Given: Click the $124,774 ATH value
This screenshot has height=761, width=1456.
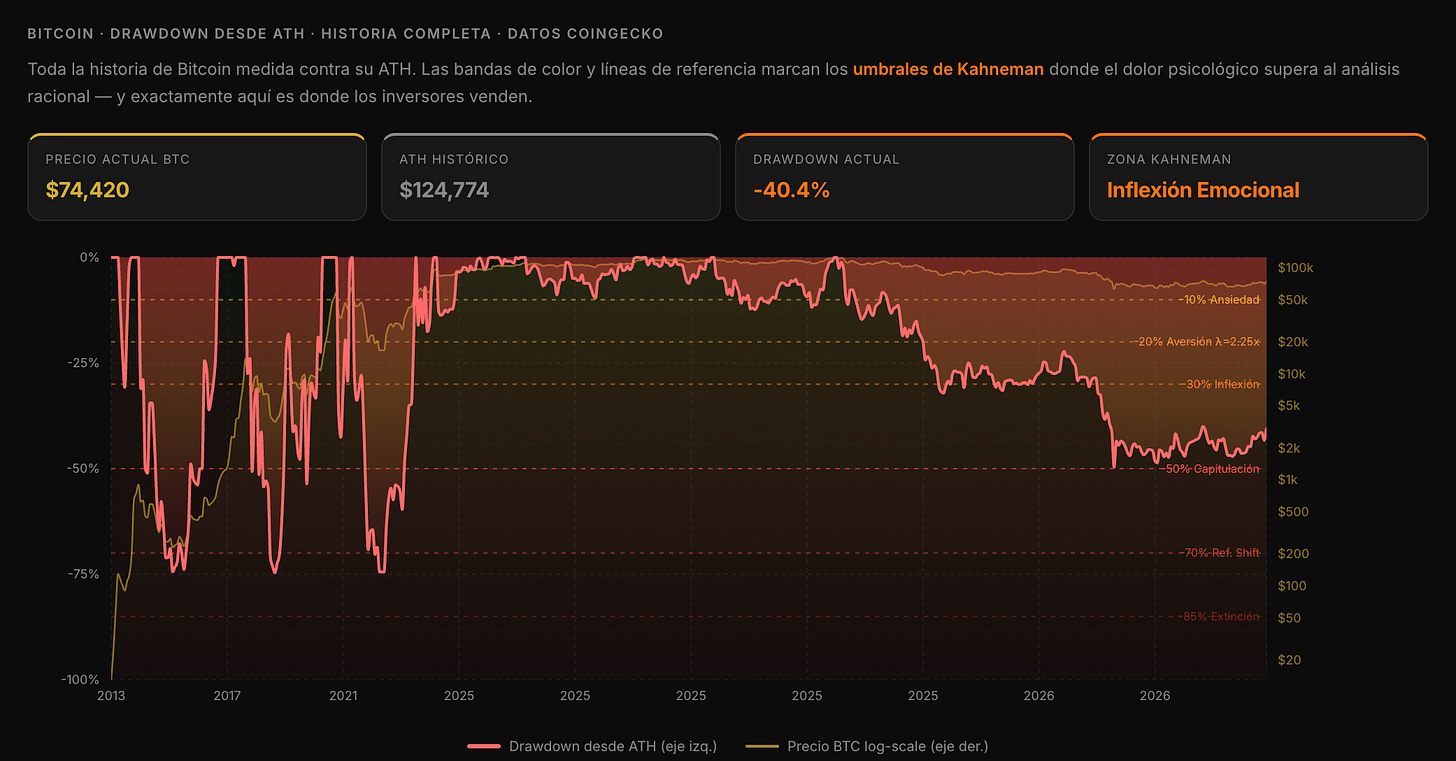Looking at the screenshot, I should [x=444, y=189].
